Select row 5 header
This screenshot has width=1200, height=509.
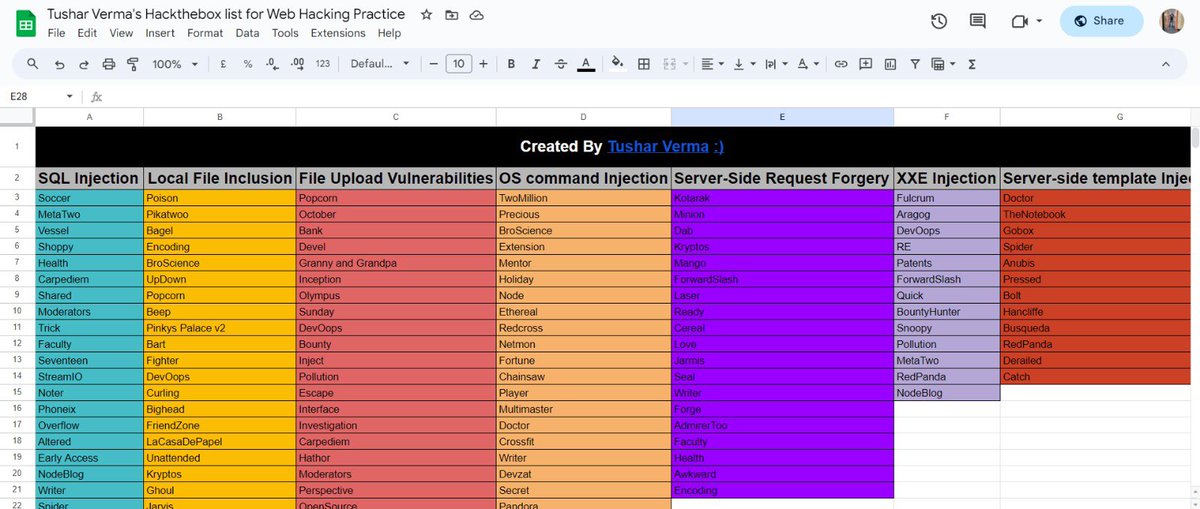(18, 230)
